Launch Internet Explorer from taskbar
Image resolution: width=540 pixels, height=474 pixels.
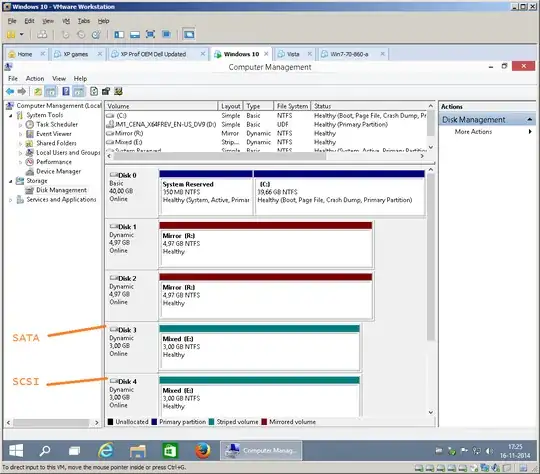[x=106, y=450]
